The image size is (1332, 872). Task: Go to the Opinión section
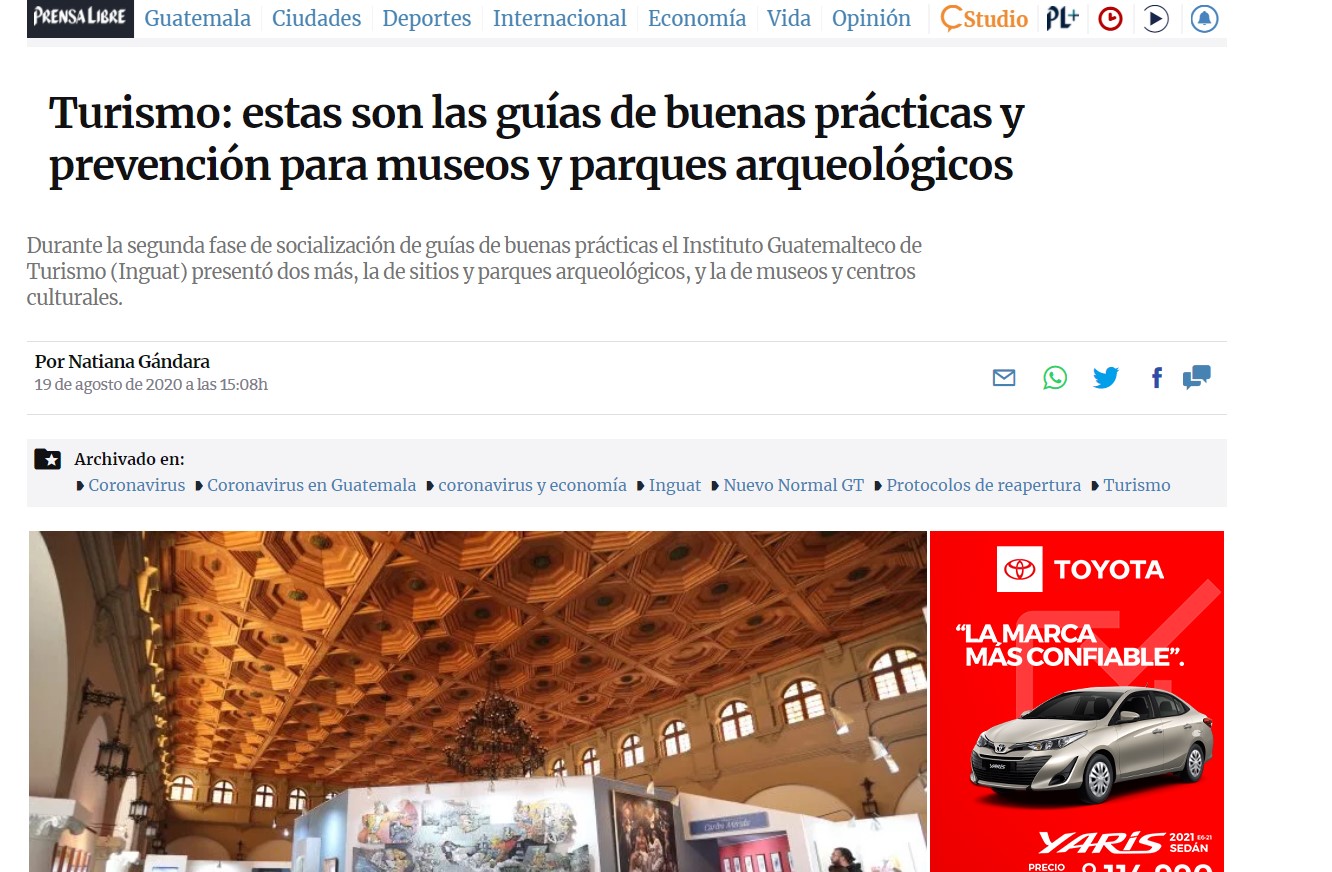(872, 19)
